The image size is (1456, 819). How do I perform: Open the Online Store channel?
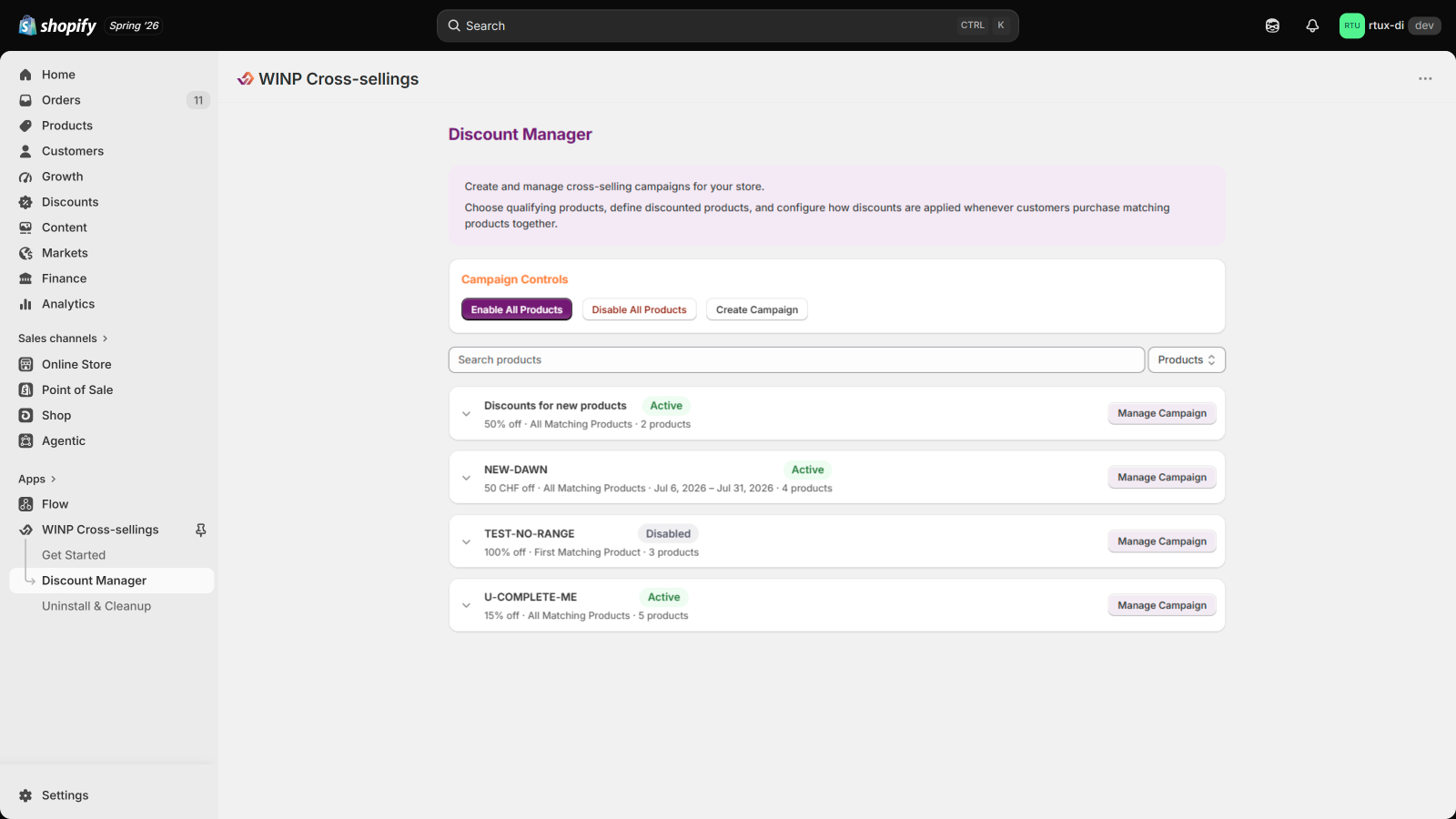(76, 364)
